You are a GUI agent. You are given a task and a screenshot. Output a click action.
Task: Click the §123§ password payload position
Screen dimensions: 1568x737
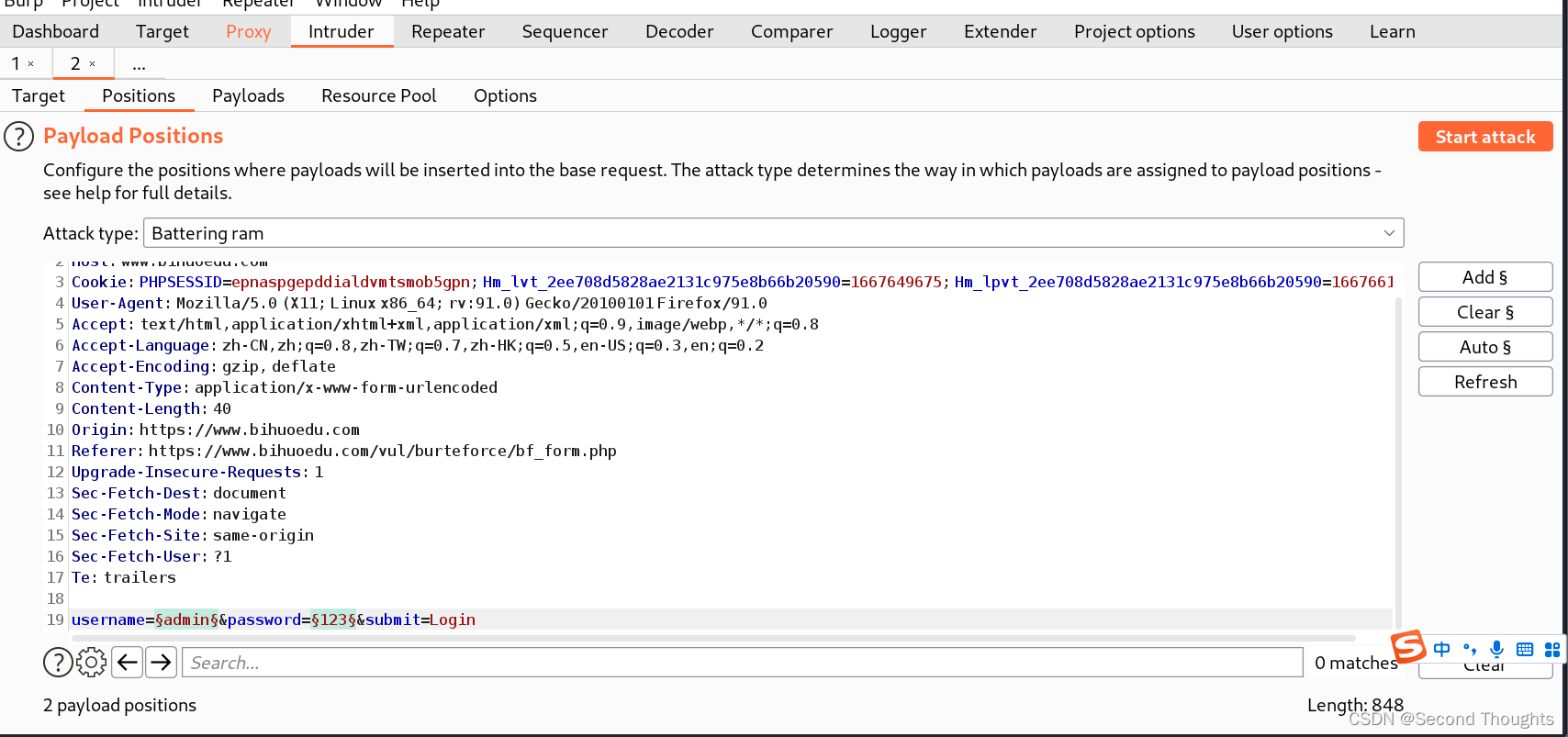tap(333, 620)
